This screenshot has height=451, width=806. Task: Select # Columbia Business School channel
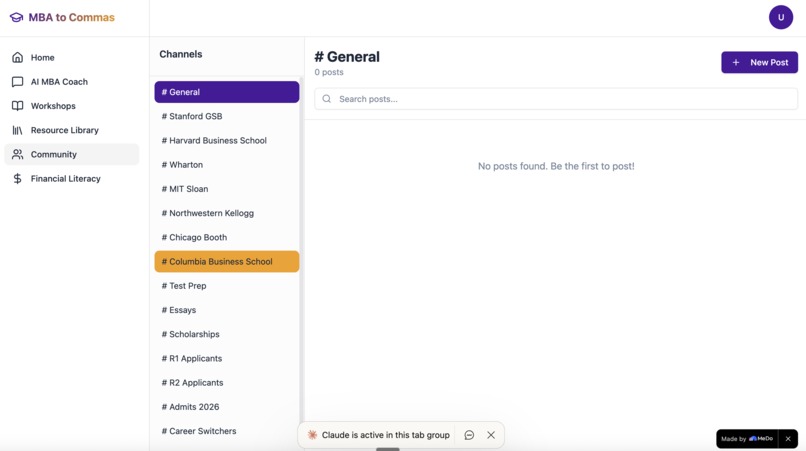tap(227, 261)
